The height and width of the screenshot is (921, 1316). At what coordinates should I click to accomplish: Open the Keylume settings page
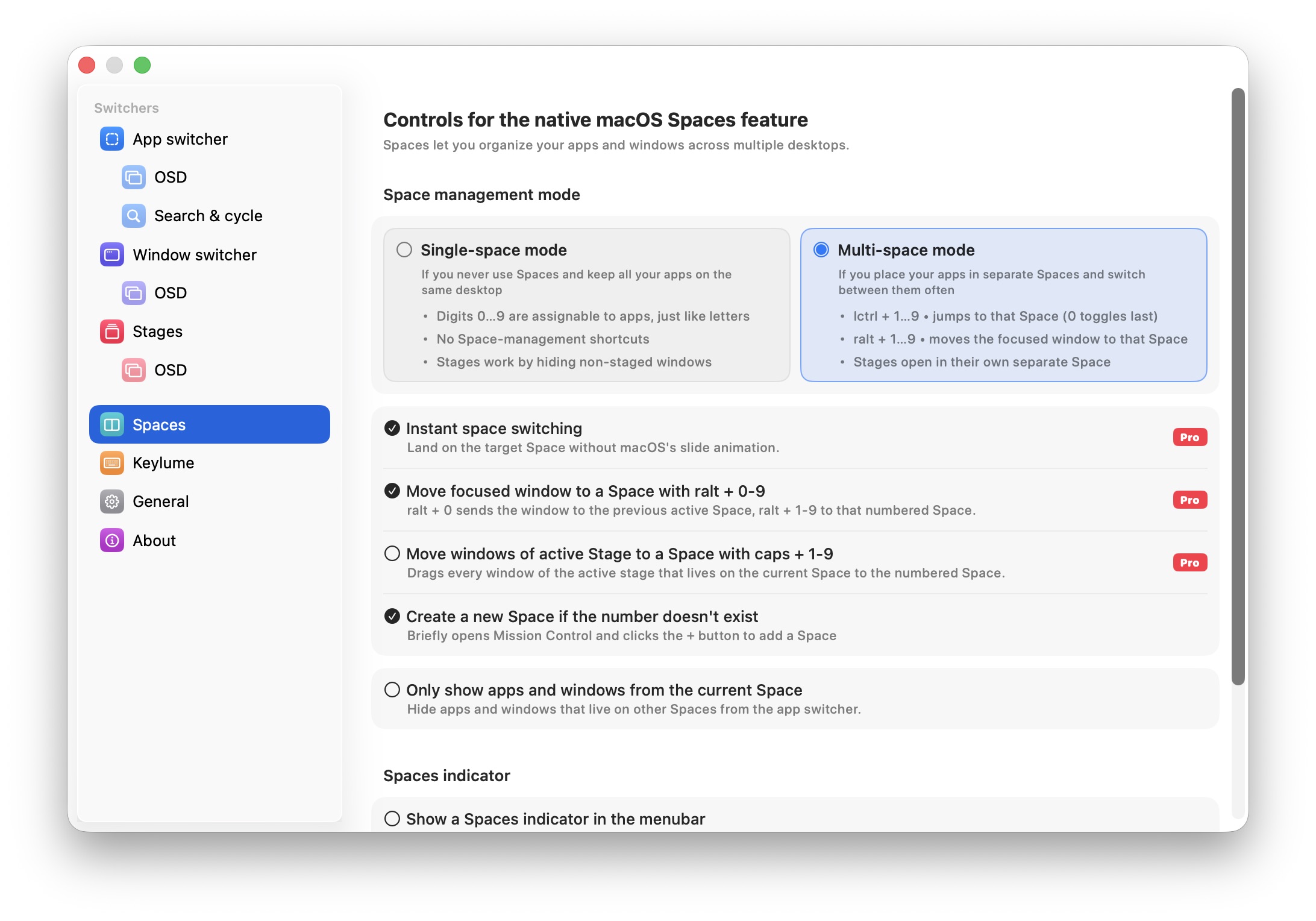163,463
